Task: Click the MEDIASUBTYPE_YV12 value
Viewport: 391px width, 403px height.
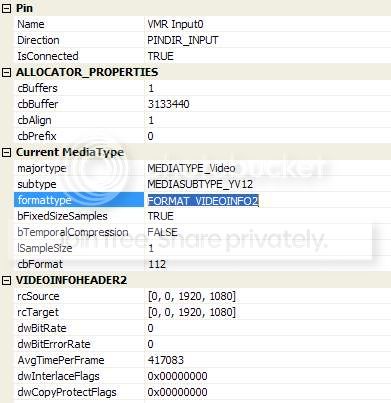Action: coord(200,184)
